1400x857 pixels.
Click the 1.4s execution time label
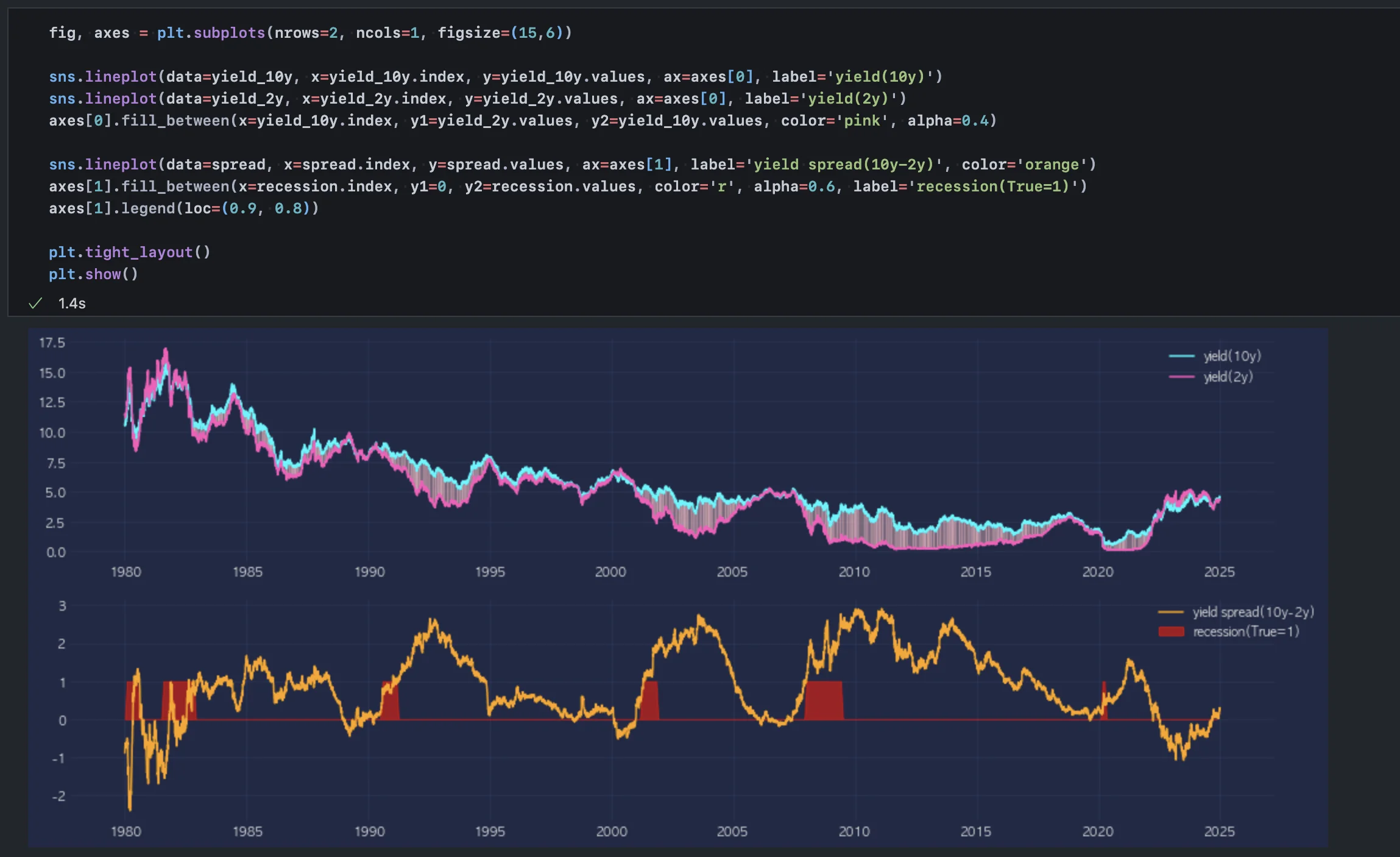[72, 303]
